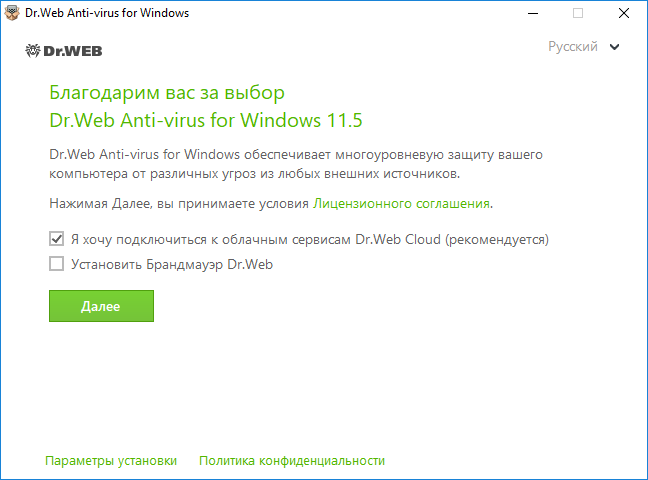Open the Русский language selector

583,47
